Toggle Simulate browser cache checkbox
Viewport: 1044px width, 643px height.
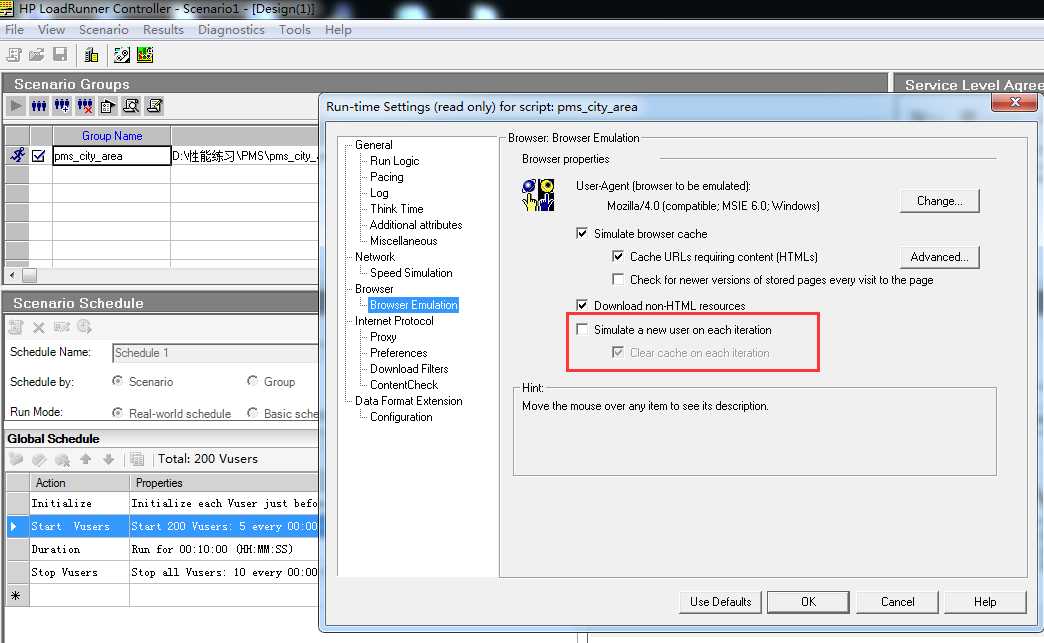tap(582, 233)
